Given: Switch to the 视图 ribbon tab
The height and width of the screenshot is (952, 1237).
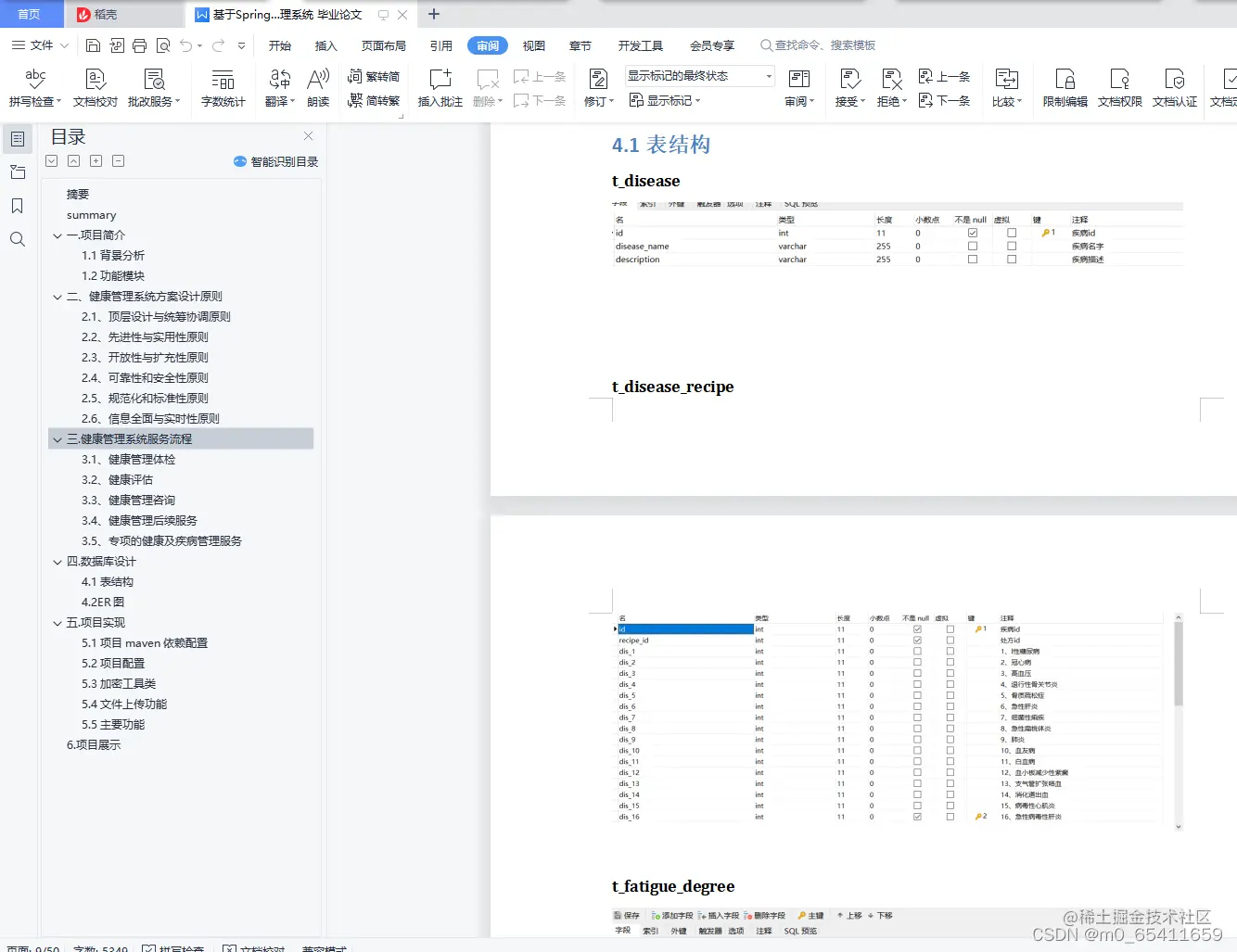Looking at the screenshot, I should pos(534,45).
